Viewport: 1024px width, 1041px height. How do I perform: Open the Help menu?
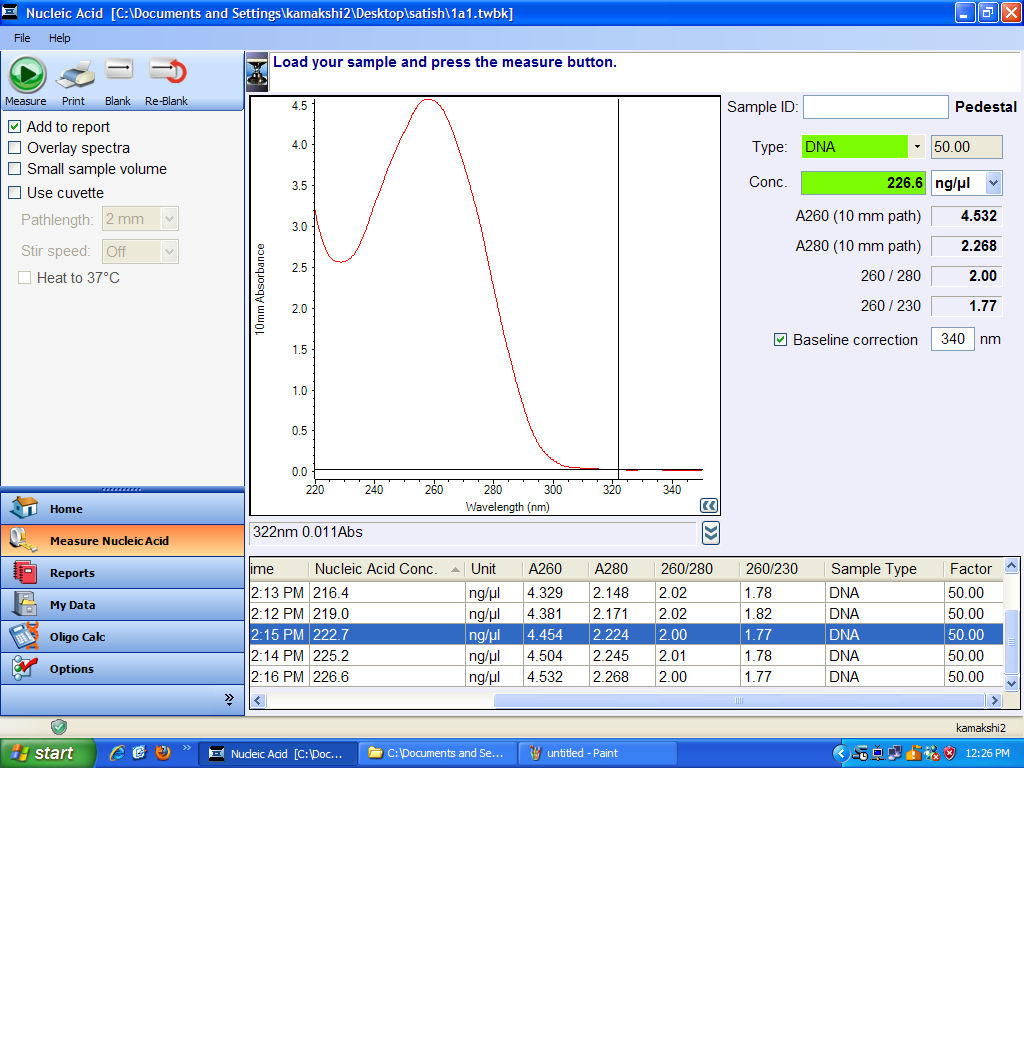click(x=60, y=38)
